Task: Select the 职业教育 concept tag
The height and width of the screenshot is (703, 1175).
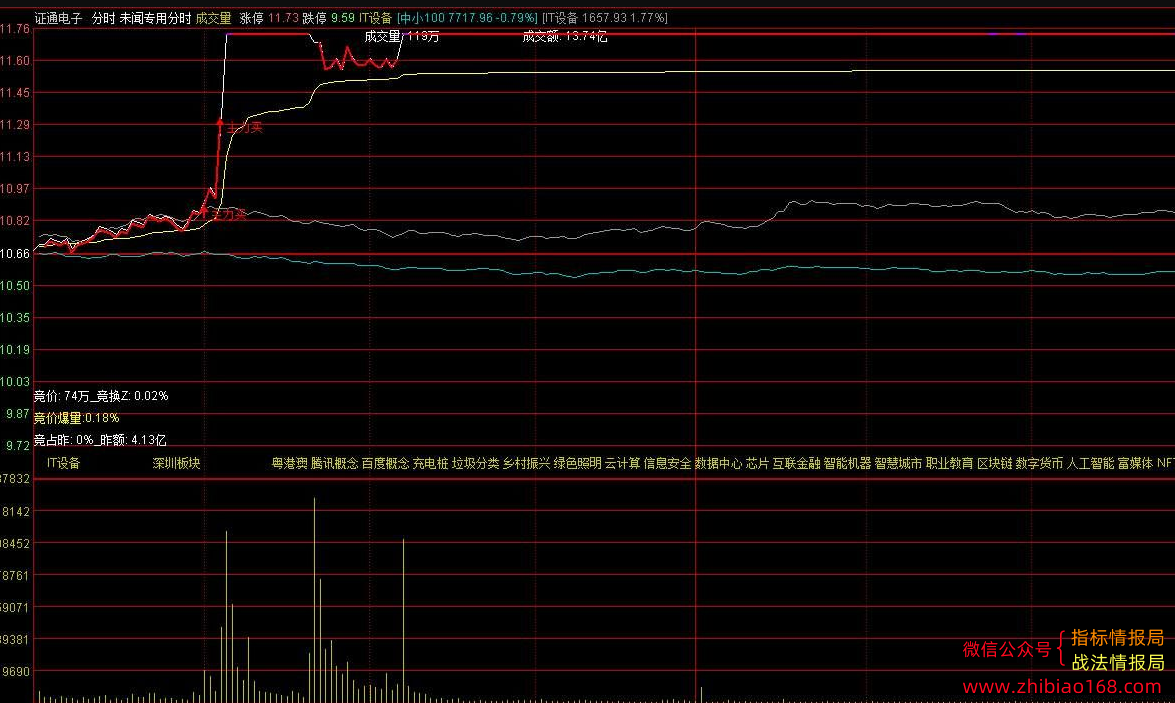Action: click(949, 463)
